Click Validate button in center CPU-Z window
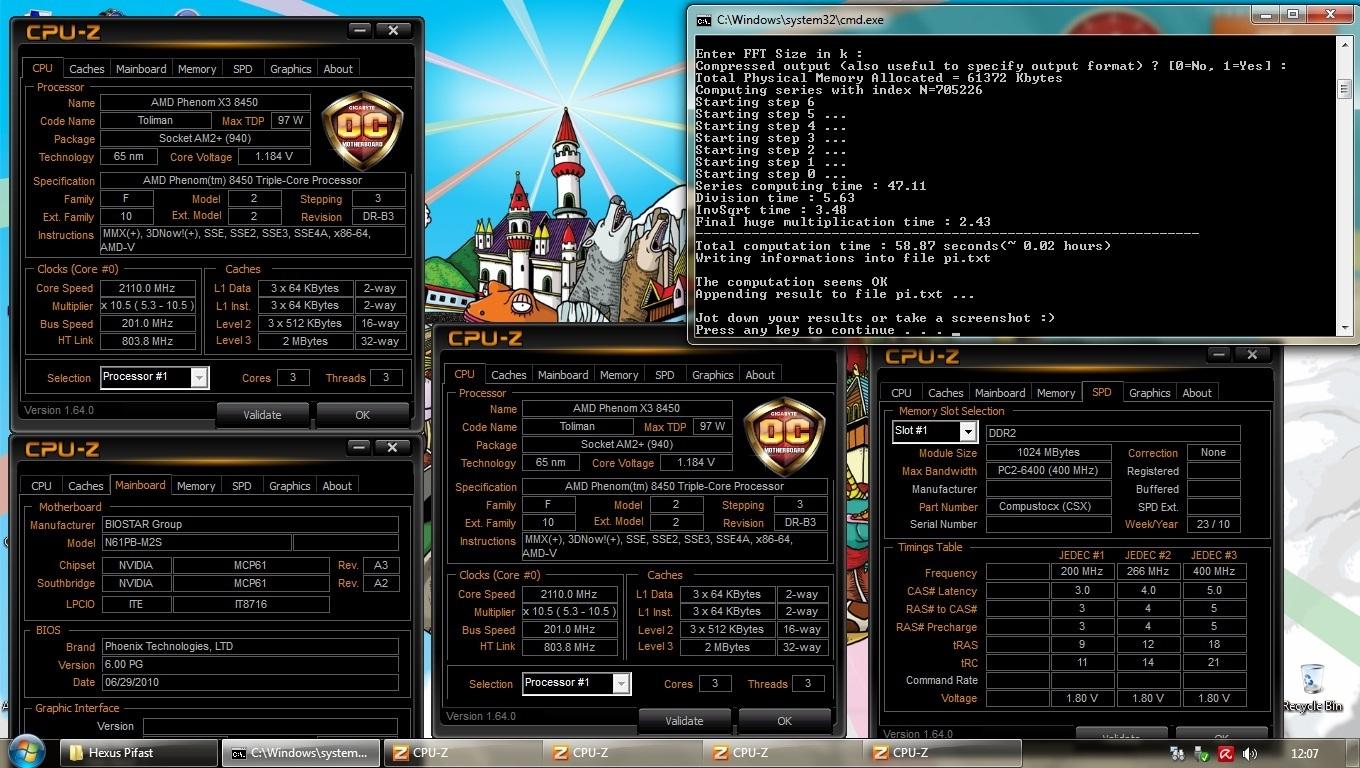The height and width of the screenshot is (768, 1360). pyautogui.click(x=685, y=721)
